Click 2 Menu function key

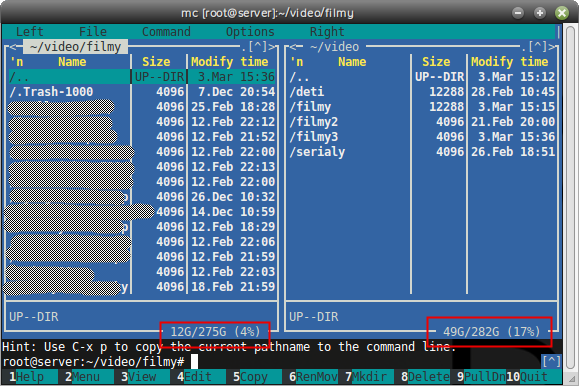[x=86, y=377]
